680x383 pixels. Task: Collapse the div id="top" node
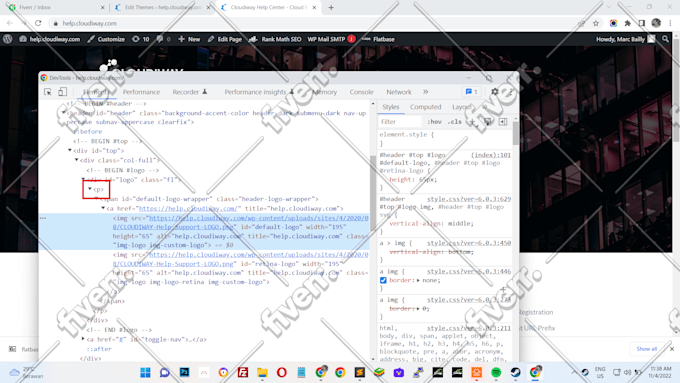pos(70,151)
